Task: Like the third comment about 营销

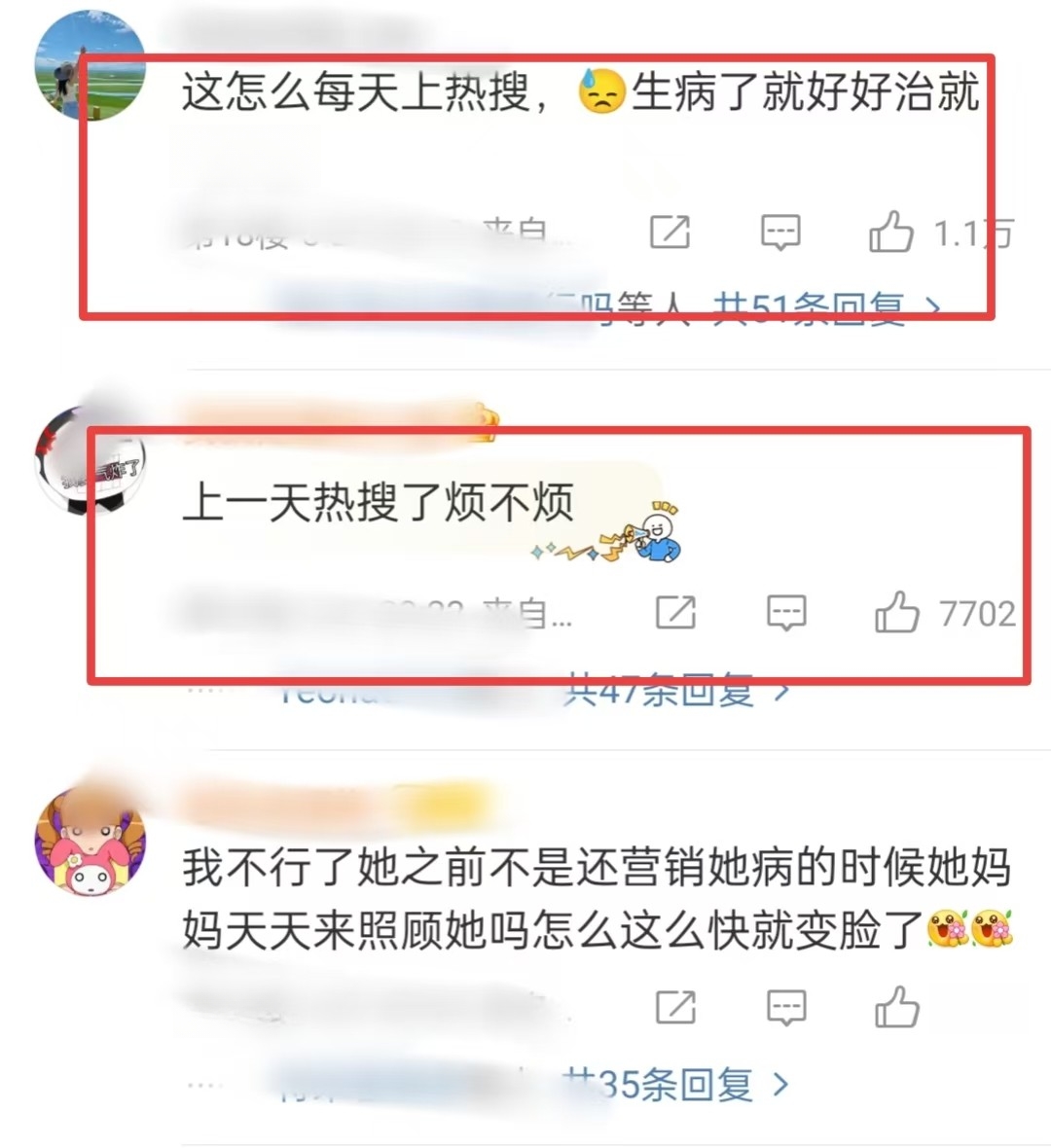Action: click(896, 1007)
